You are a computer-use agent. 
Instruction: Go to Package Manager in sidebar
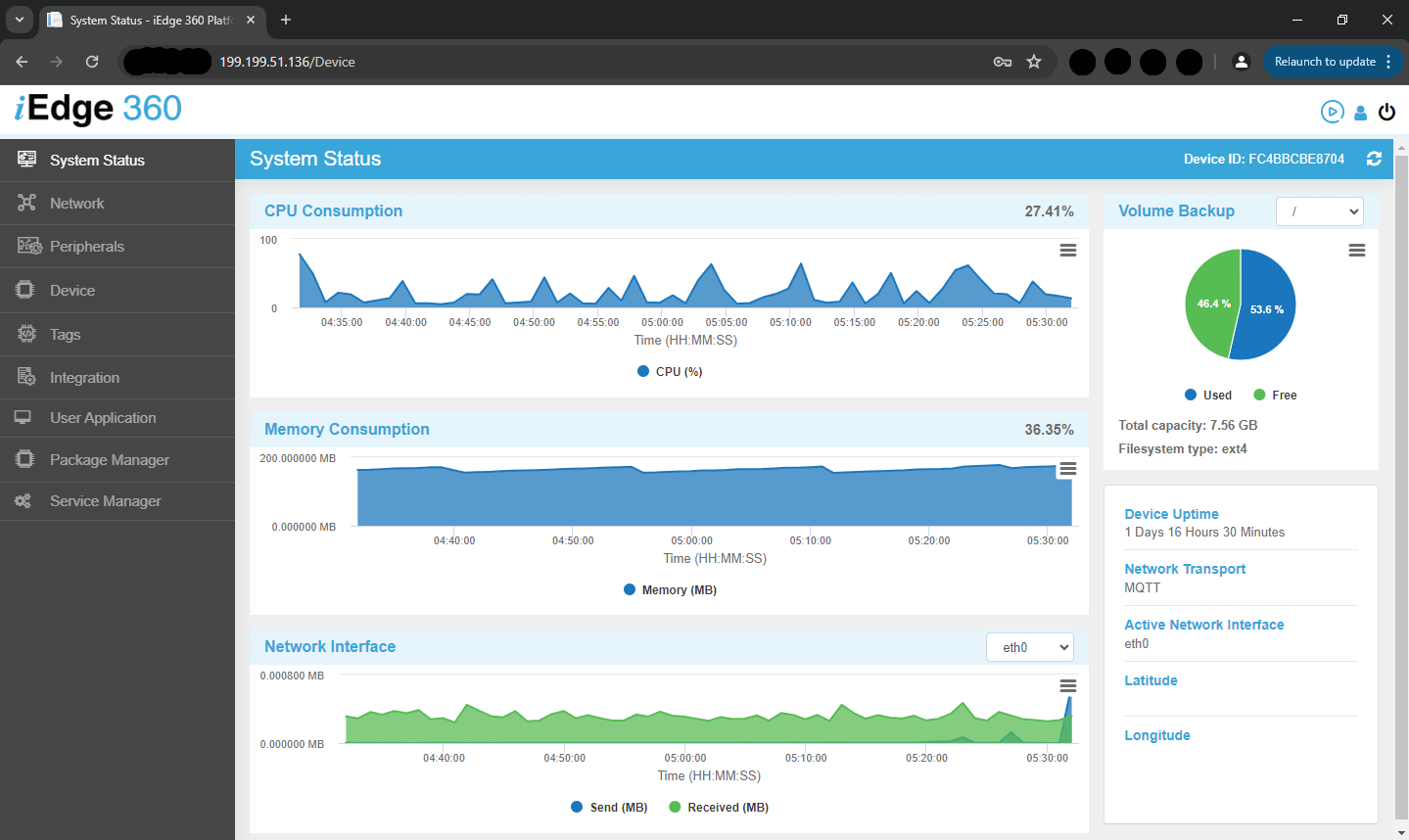coord(109,460)
